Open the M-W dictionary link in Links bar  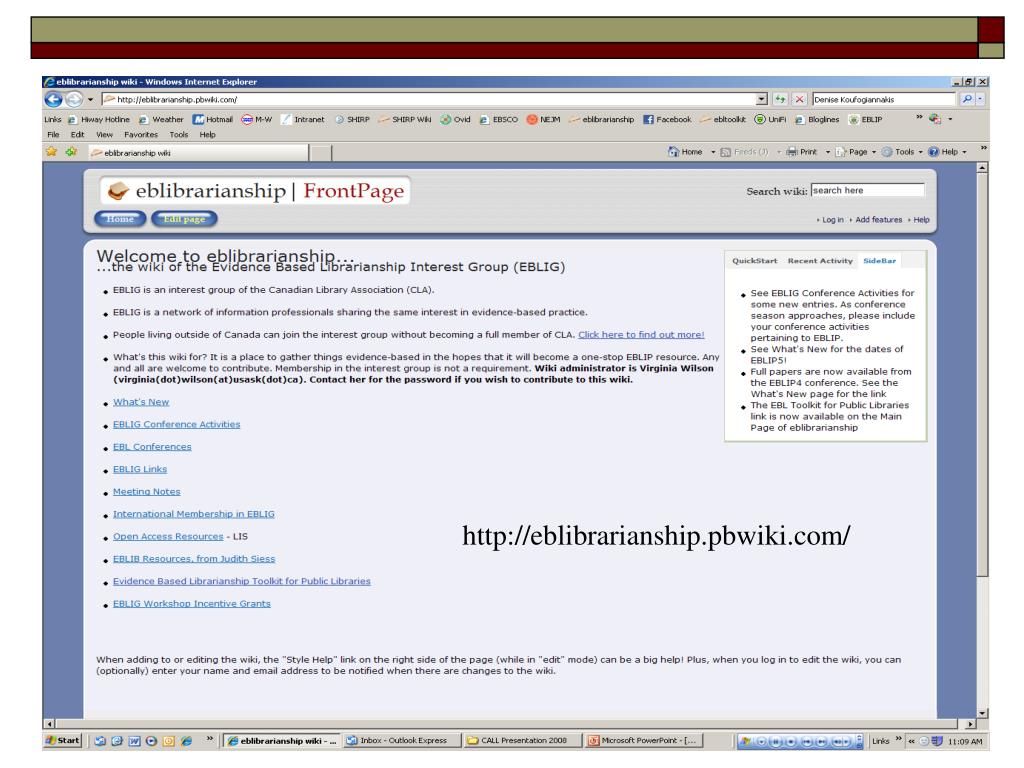click(x=257, y=120)
